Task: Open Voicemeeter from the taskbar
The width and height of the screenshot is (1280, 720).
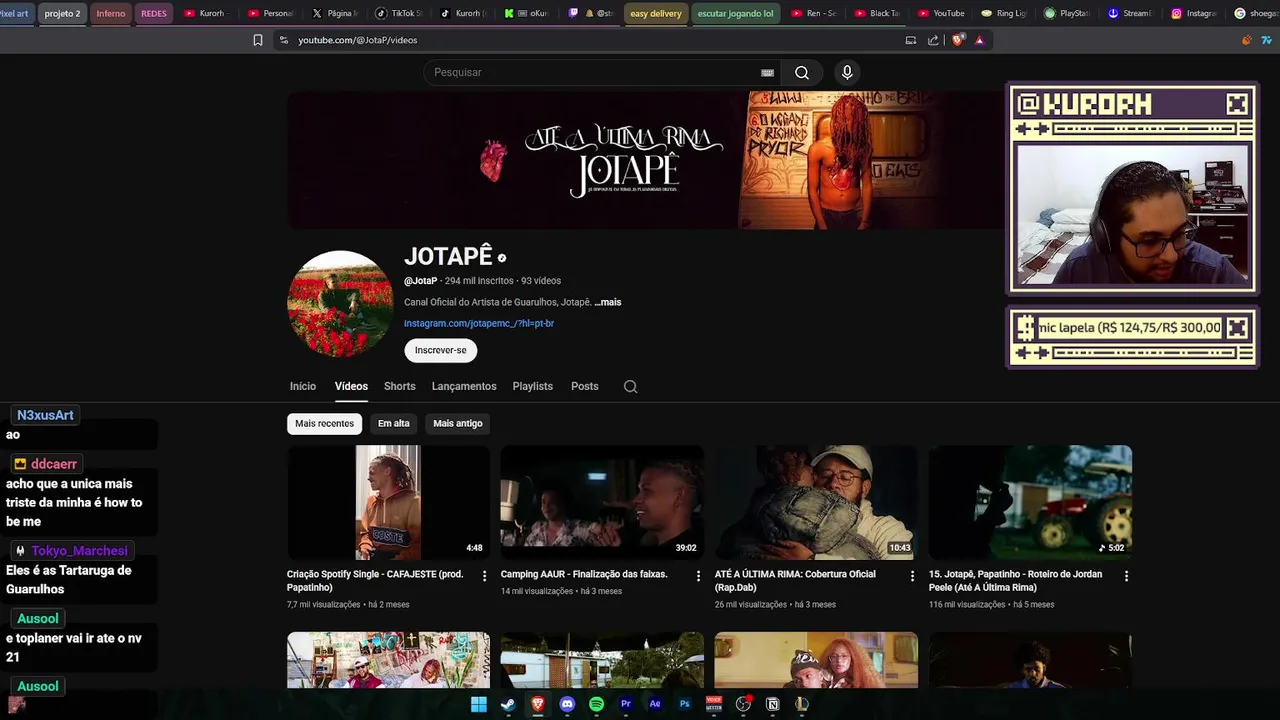Action: 714,704
